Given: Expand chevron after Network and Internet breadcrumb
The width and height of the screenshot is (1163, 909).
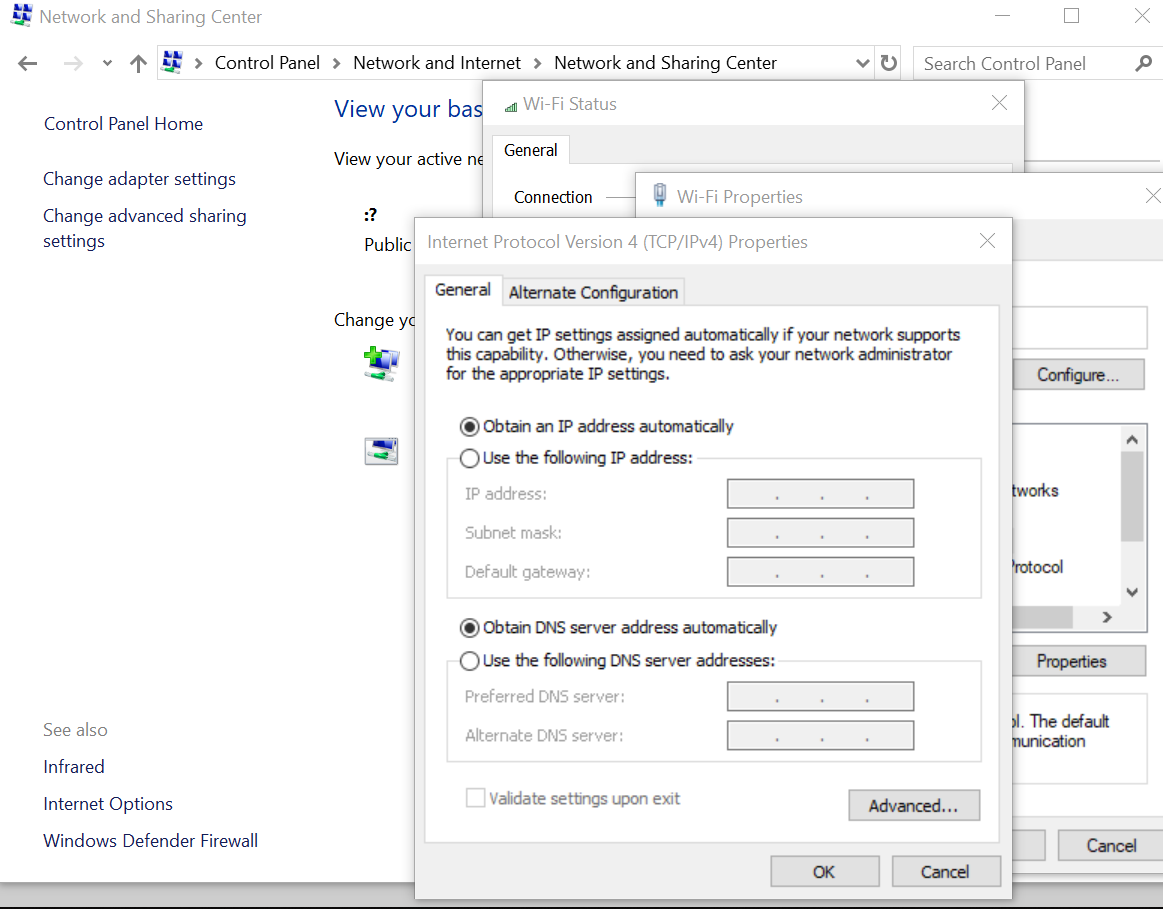Looking at the screenshot, I should (537, 64).
